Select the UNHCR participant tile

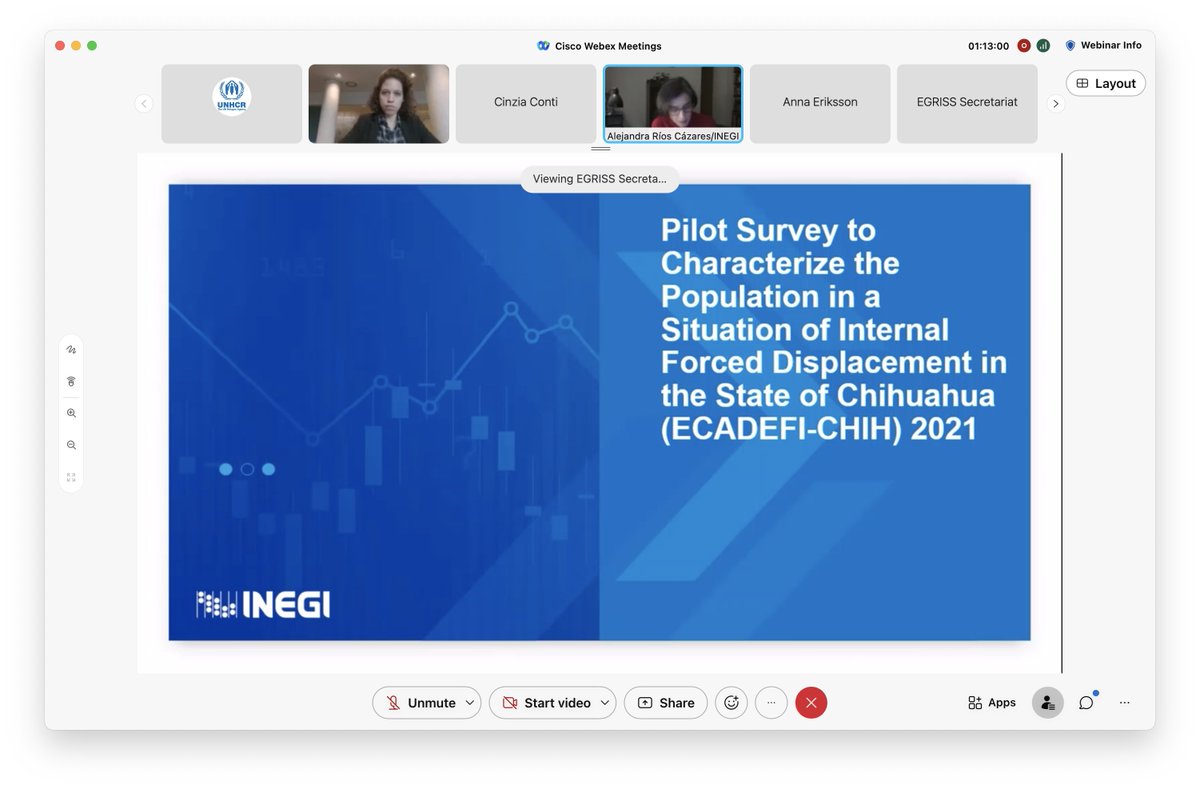[232, 104]
